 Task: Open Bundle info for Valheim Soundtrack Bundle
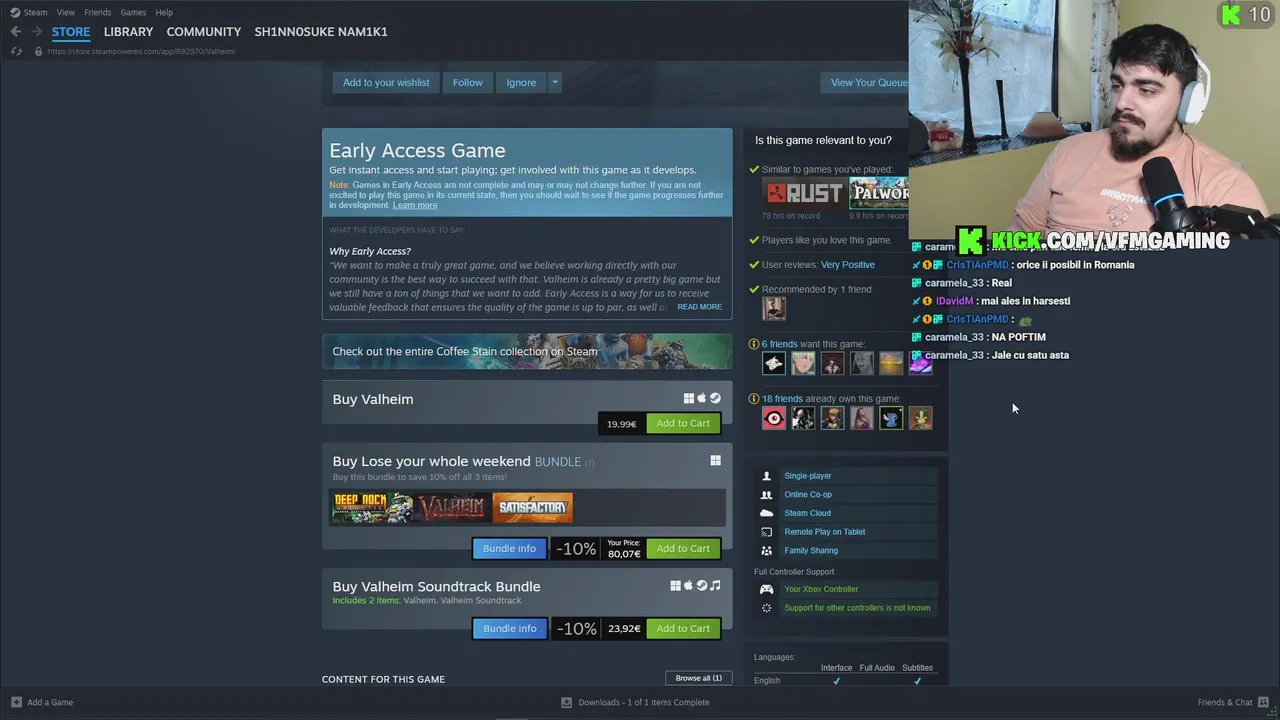coord(509,628)
